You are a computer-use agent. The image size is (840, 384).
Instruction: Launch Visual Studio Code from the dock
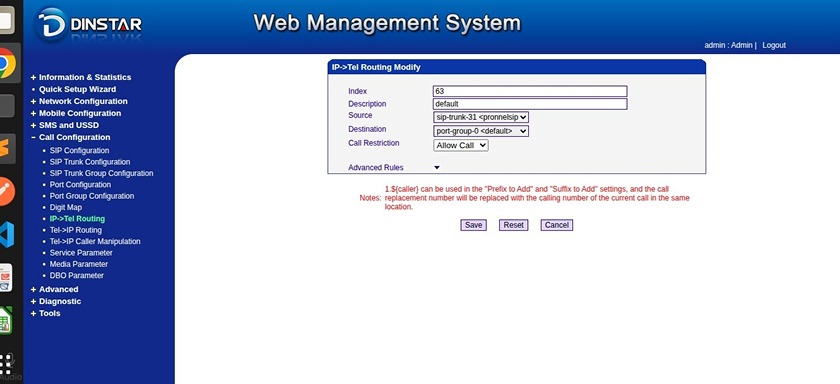(6, 235)
